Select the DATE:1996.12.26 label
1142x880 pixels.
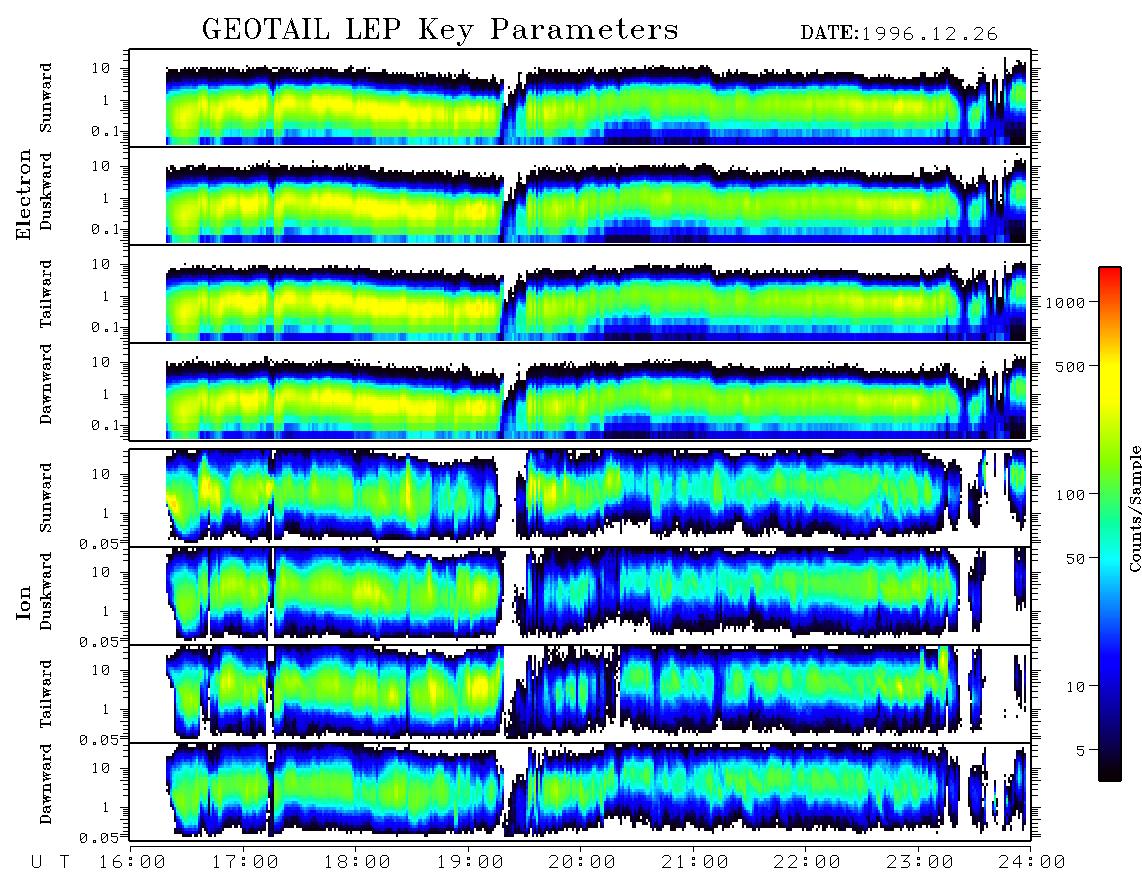pos(899,33)
